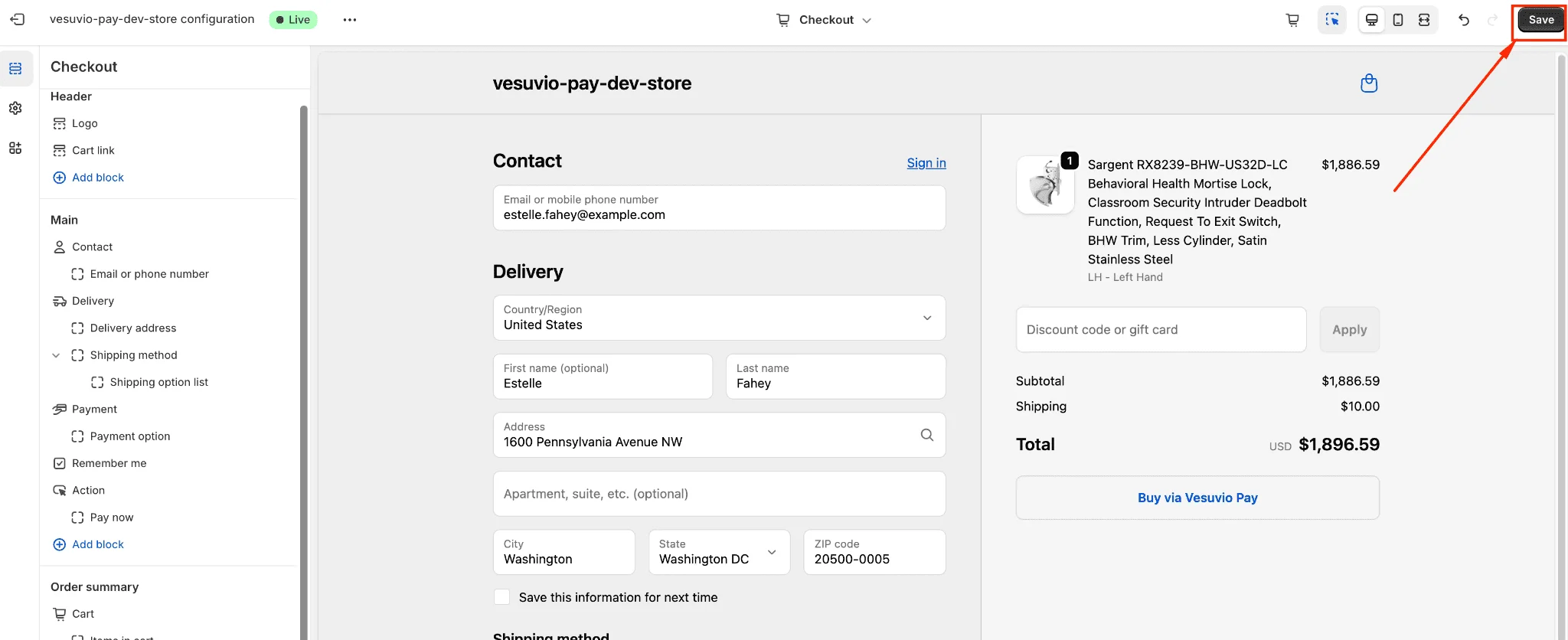Open the Checkout page selector dropdown
This screenshot has height=640, width=1568.
click(x=825, y=20)
